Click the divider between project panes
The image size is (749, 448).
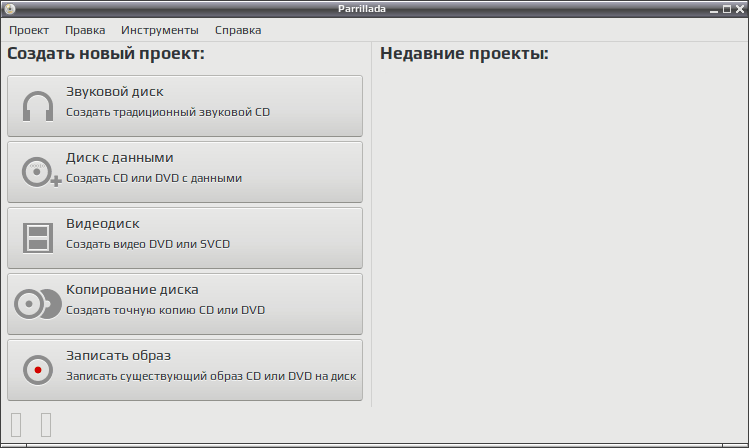[x=372, y=224]
